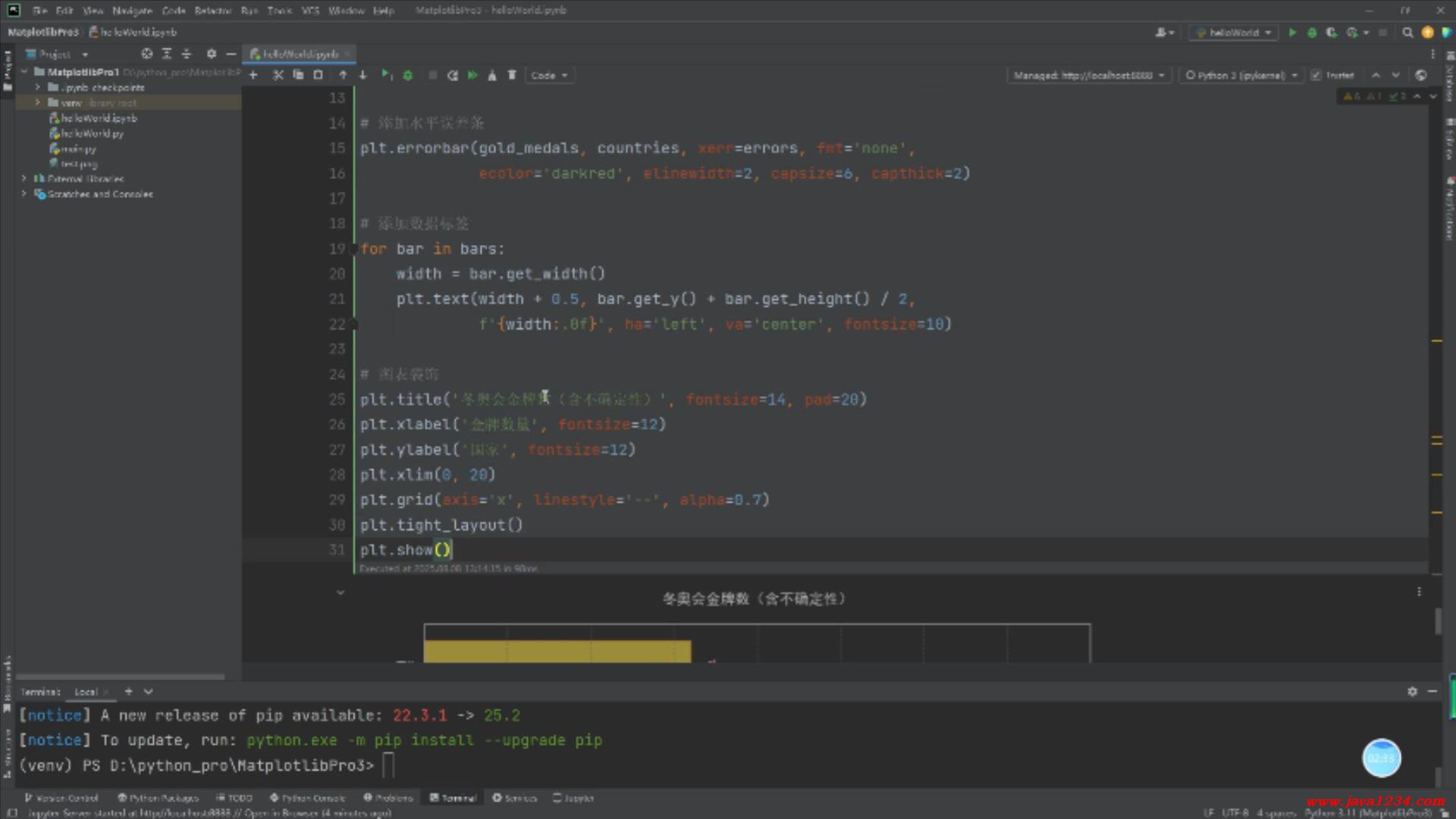This screenshot has height=819, width=1456.
Task: Restart the Jupyter kernel
Action: [x=453, y=75]
